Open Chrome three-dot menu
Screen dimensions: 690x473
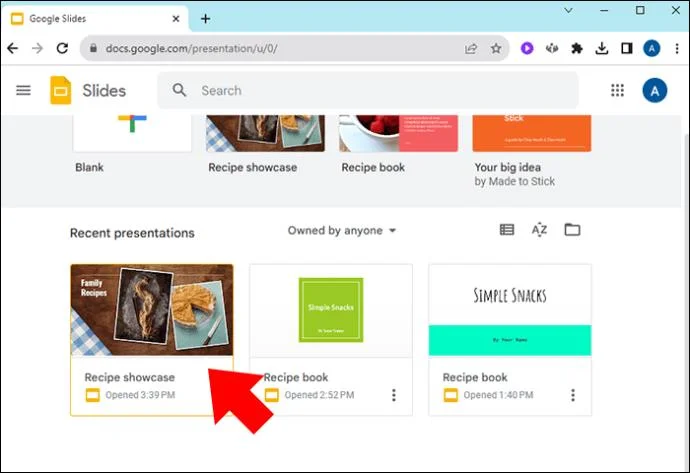(677, 48)
